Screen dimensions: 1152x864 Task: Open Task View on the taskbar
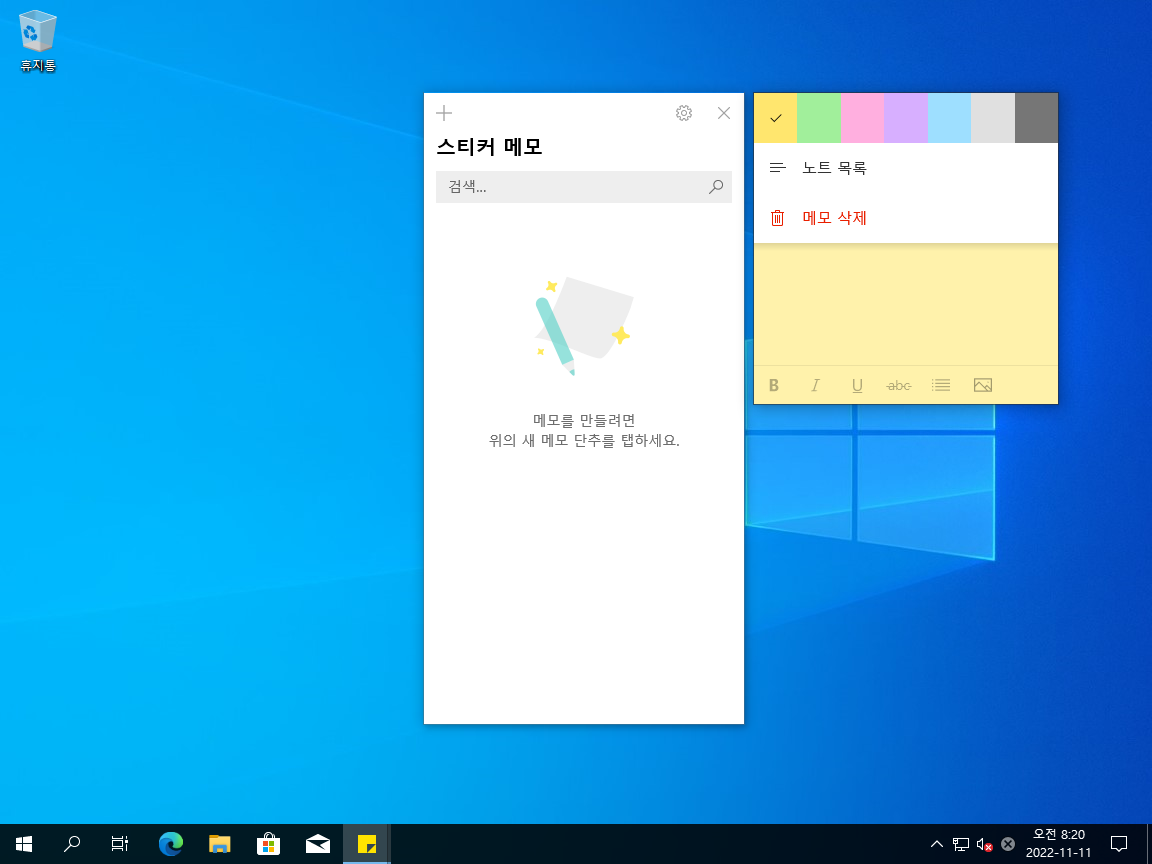coord(120,844)
